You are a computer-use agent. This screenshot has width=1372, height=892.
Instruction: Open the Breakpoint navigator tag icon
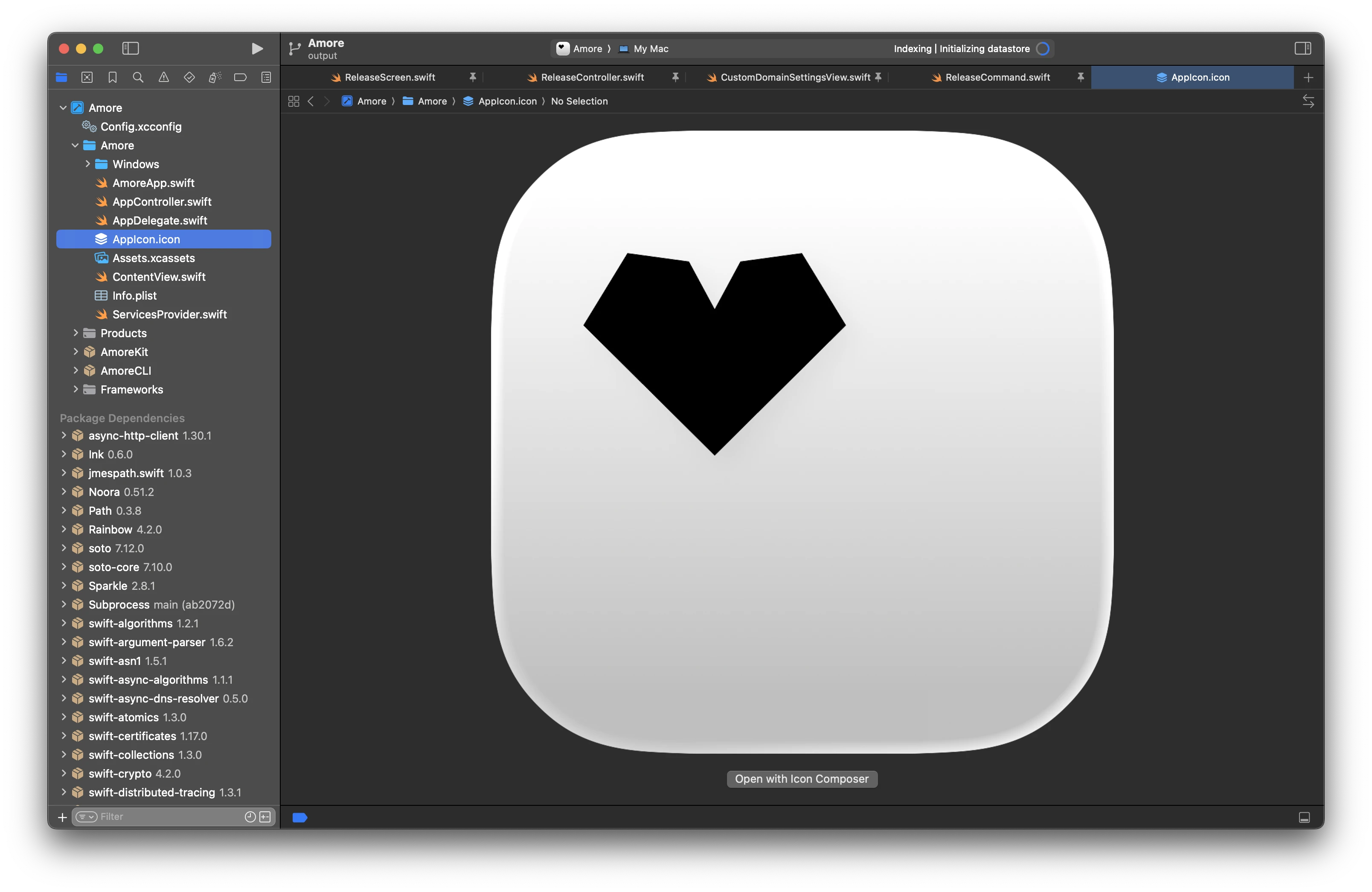point(240,77)
